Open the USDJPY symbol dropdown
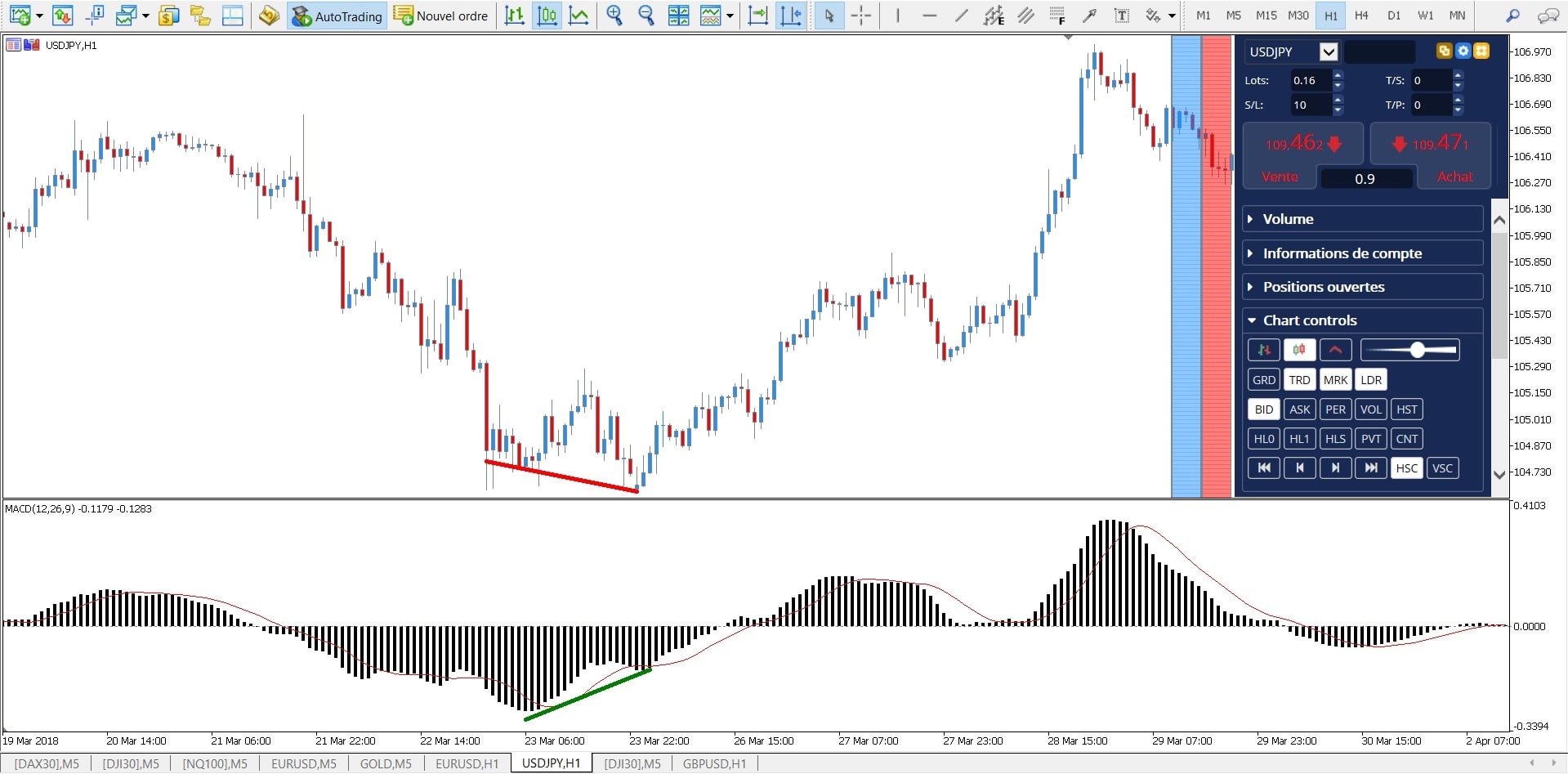The image size is (1568, 774). 1330,51
